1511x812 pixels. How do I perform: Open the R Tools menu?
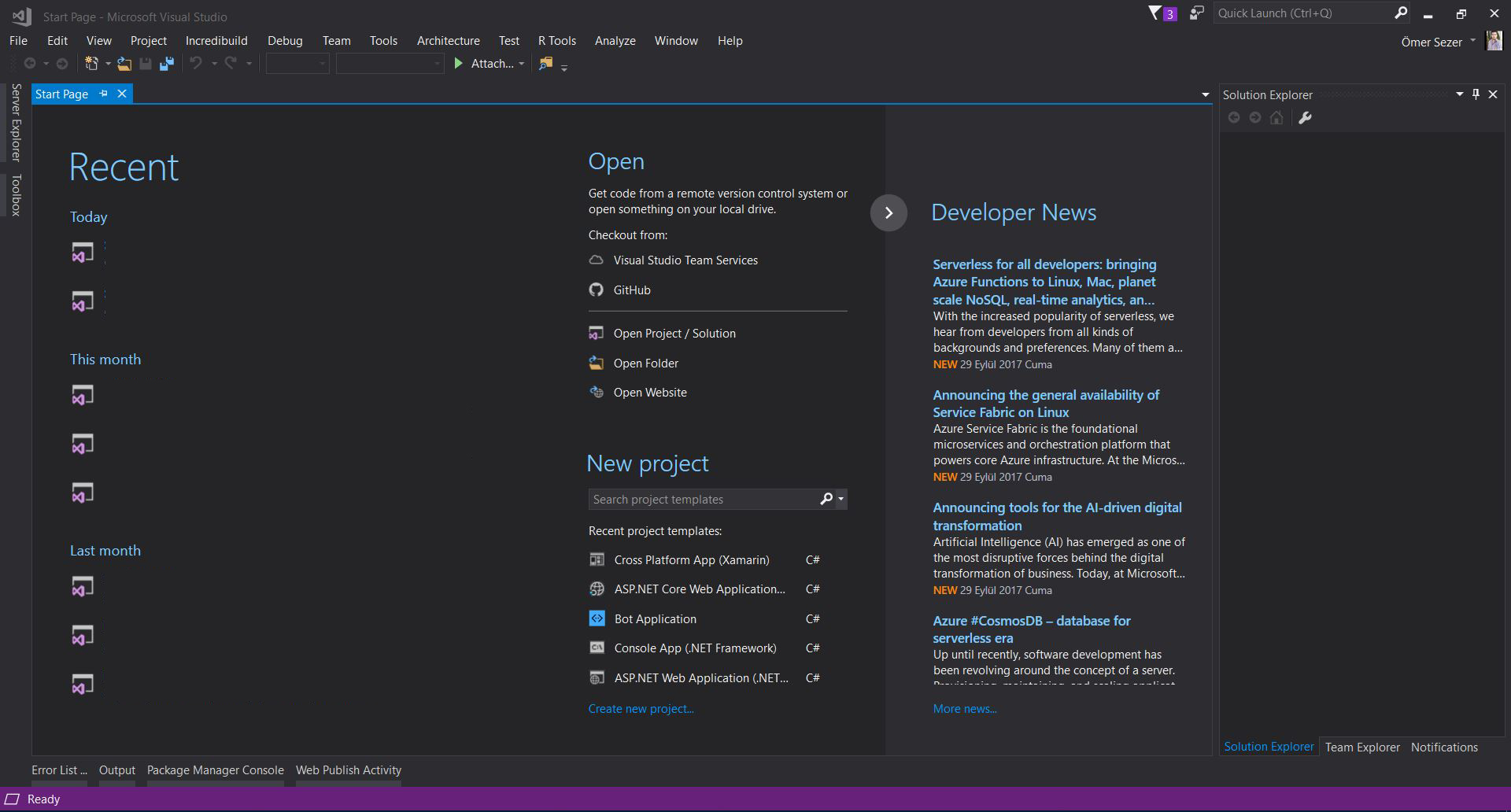tap(557, 41)
